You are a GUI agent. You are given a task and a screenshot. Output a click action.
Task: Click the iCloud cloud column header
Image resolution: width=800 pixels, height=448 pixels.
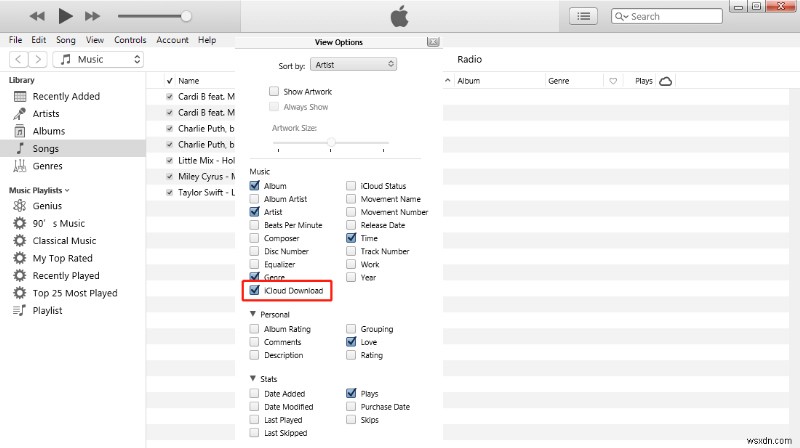coord(665,81)
